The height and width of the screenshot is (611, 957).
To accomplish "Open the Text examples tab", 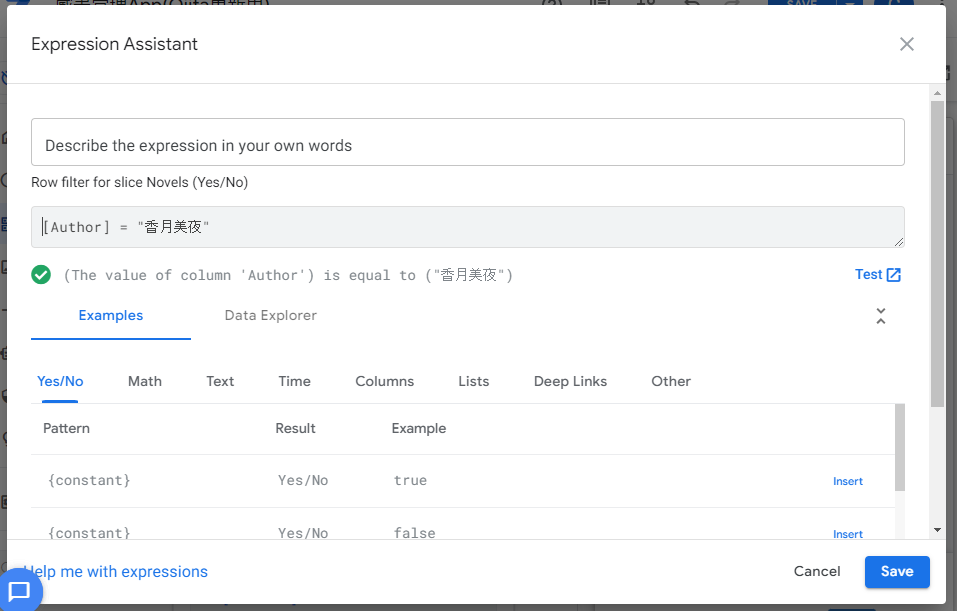I will coord(219,381).
